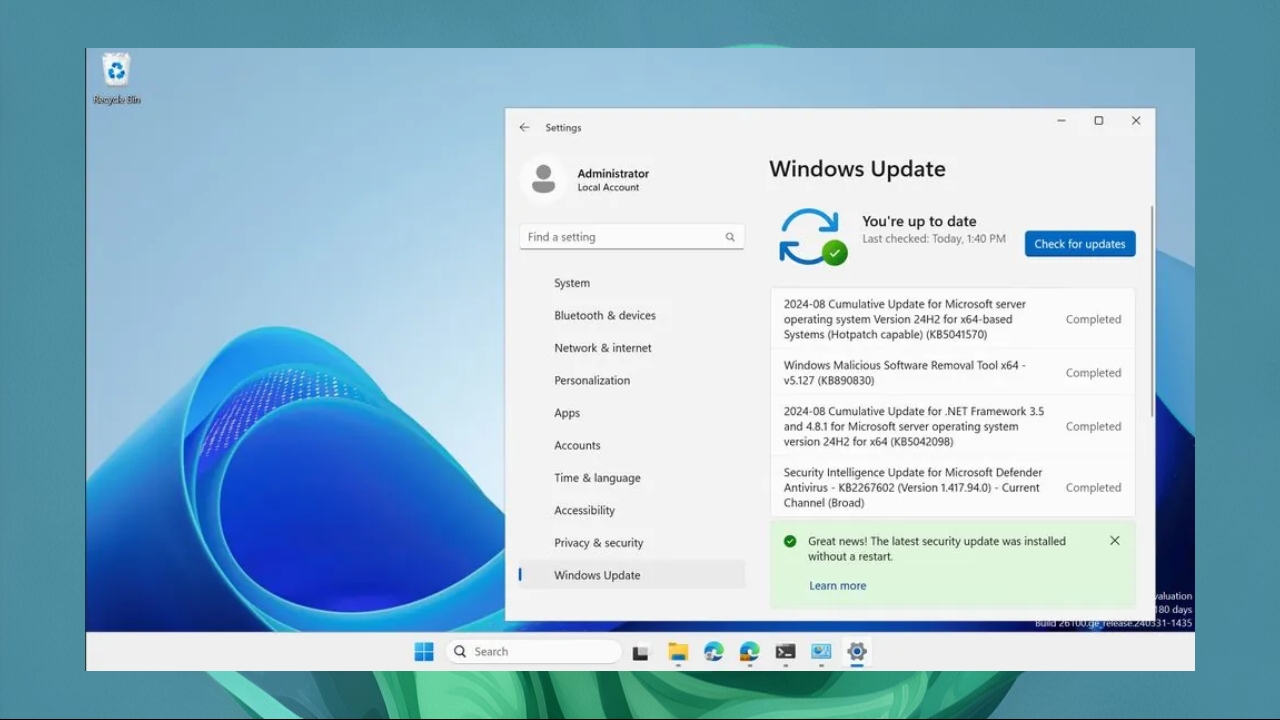
Task: Open the Recycle Bin desktop icon
Action: click(x=117, y=78)
